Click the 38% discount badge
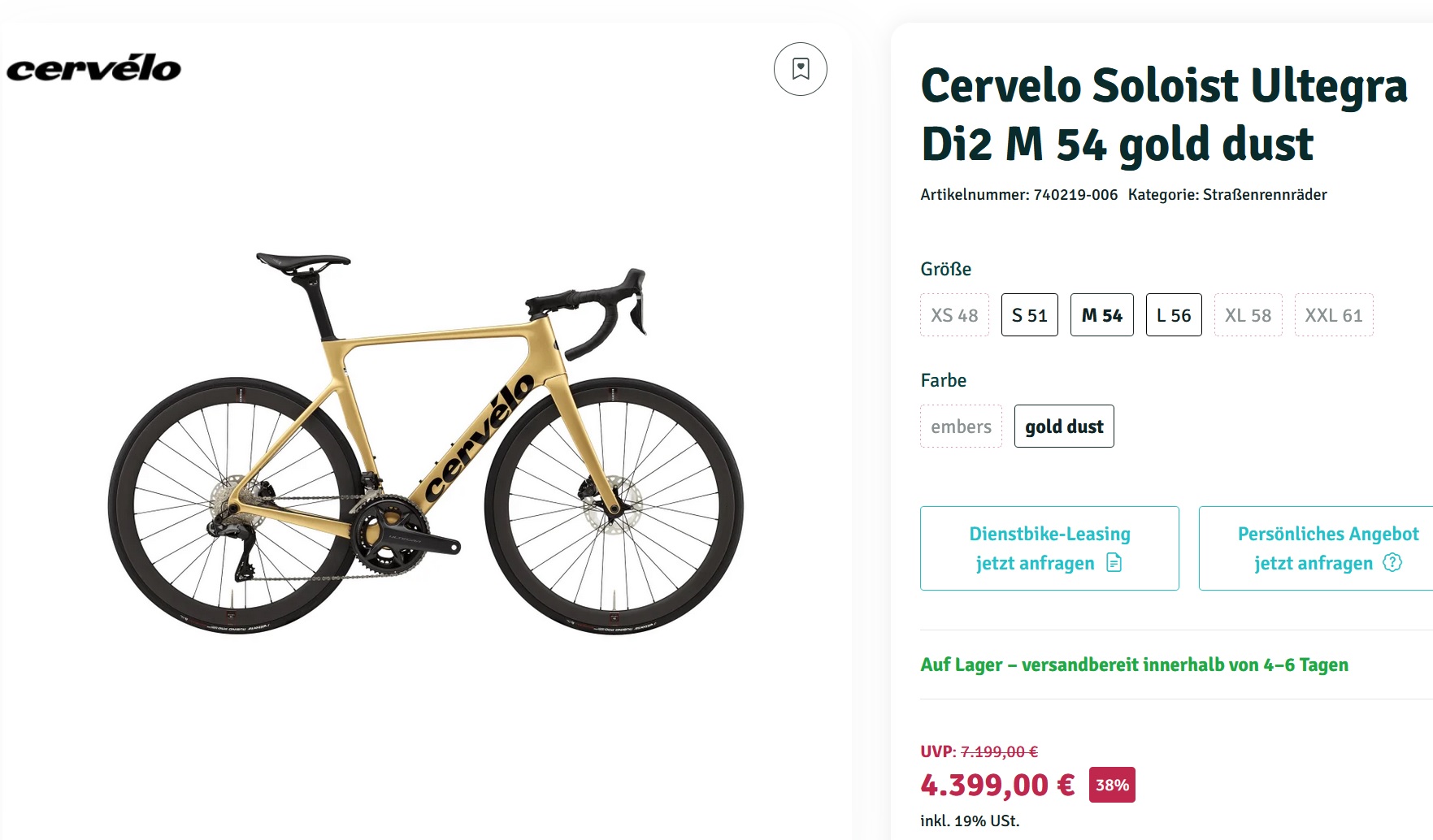This screenshot has width=1433, height=840. click(x=1112, y=785)
